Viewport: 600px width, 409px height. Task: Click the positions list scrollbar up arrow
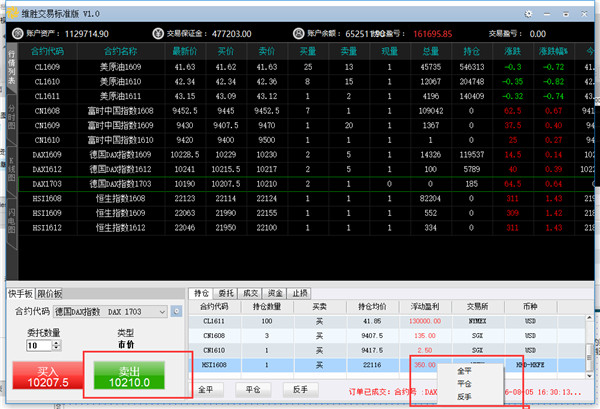click(589, 318)
